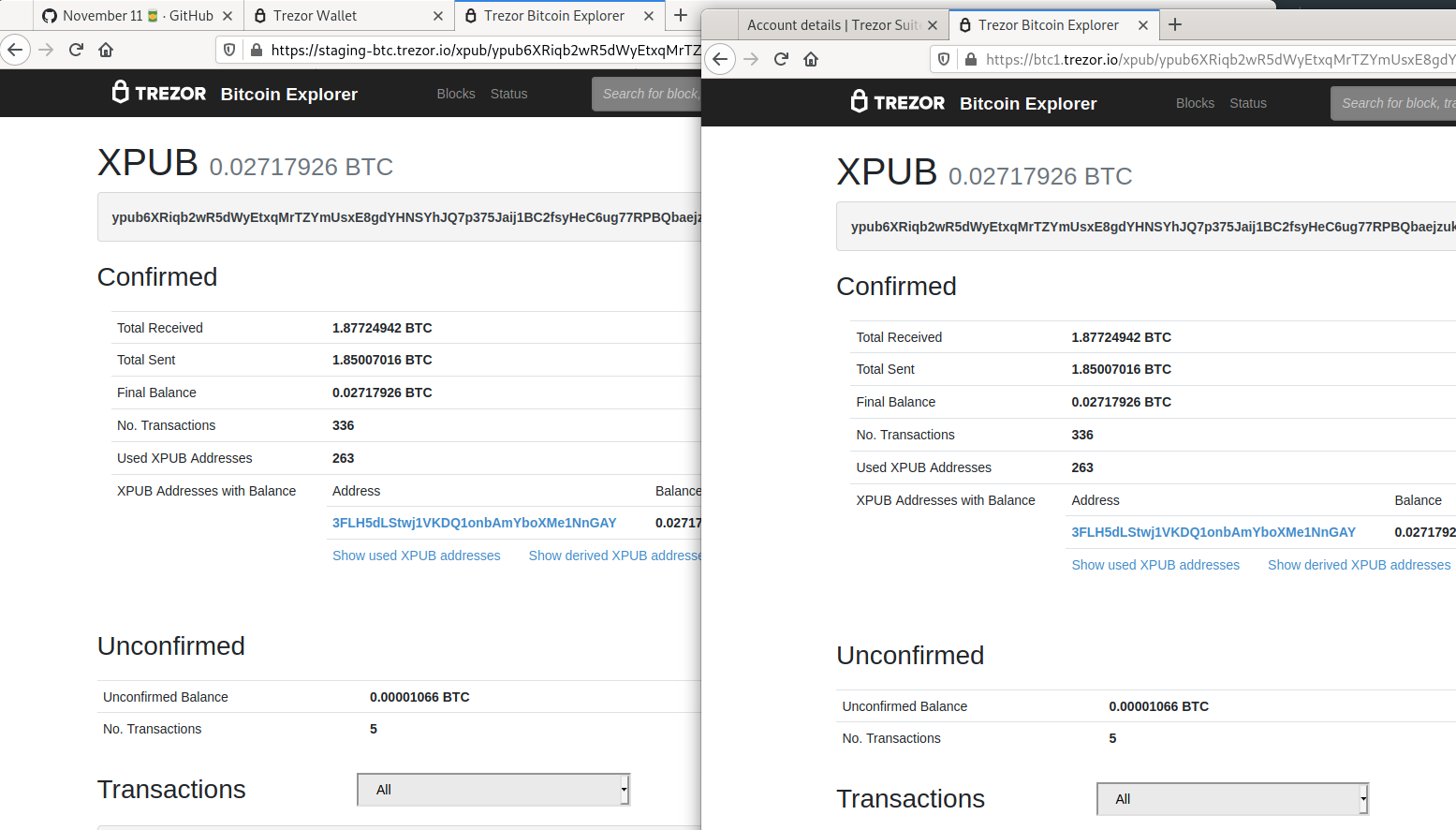Screen dimensions: 1456x830
Task: Open the home page using the left window's home icon
Action: coord(106,50)
